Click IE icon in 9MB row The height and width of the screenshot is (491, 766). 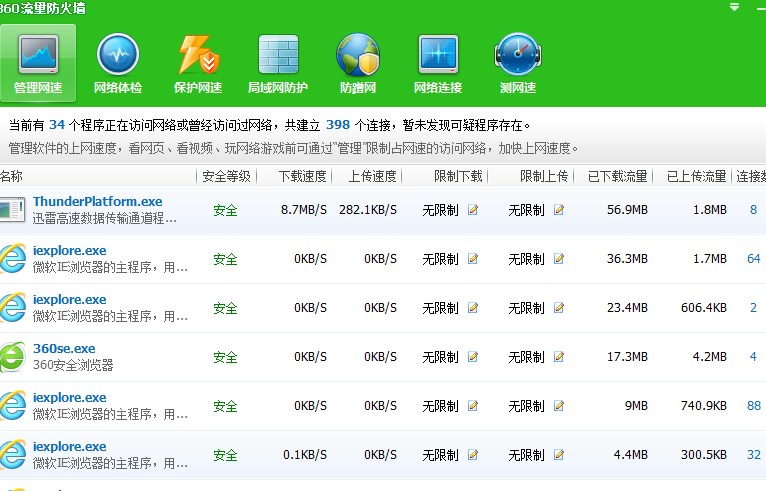[12, 406]
